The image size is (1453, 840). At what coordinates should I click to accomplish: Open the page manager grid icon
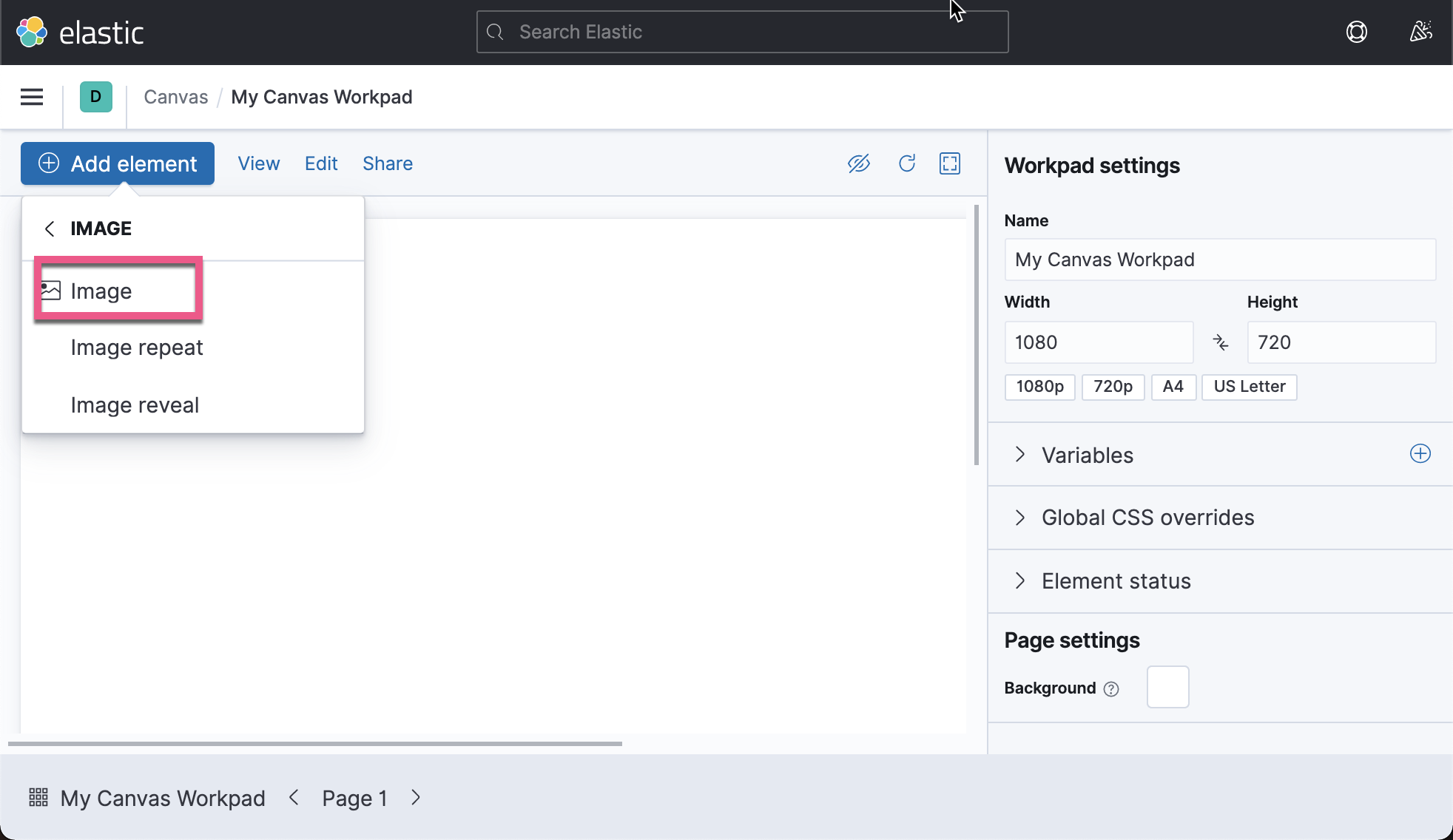pyautogui.click(x=38, y=797)
